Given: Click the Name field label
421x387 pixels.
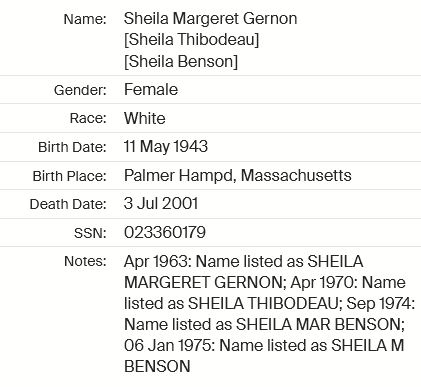Looking at the screenshot, I should coord(85,19).
